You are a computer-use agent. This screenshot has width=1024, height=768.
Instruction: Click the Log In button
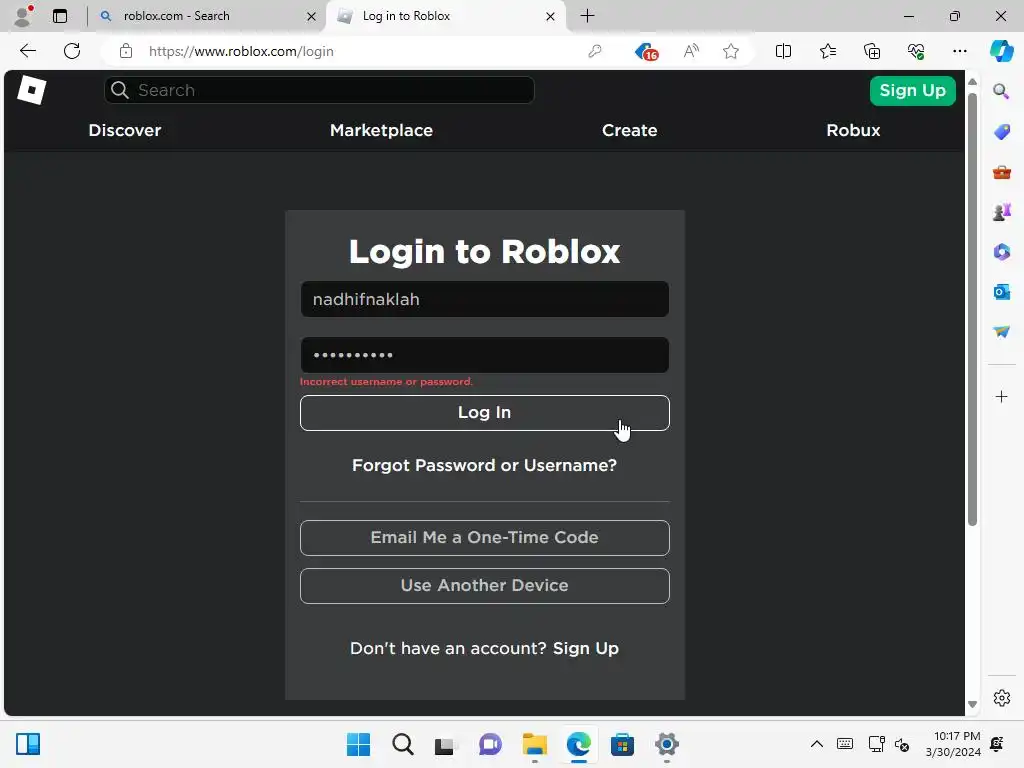485,413
